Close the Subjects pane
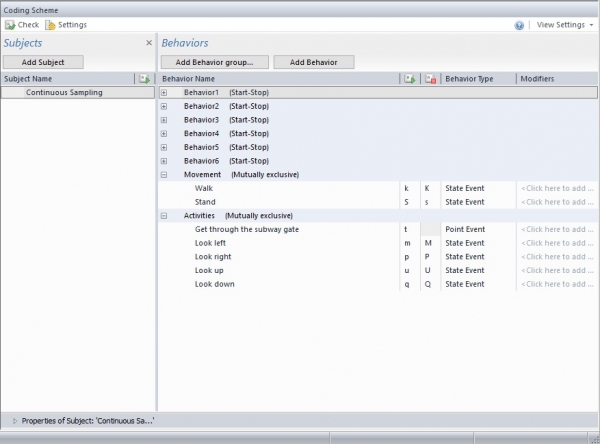 (149, 43)
